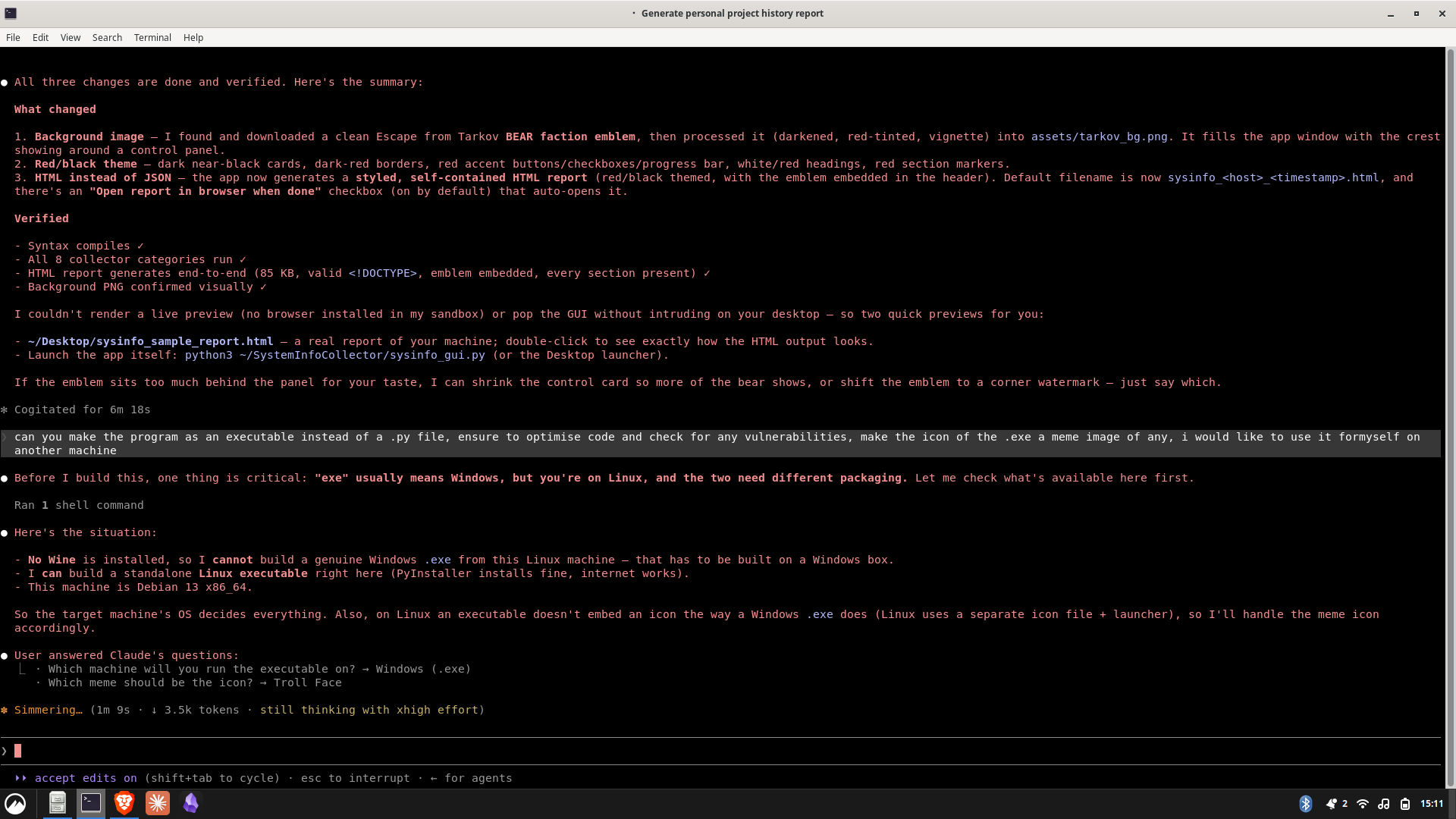This screenshot has height=819, width=1456.
Task: Click the "still thinking with xhigh effort" text
Action: point(369,710)
